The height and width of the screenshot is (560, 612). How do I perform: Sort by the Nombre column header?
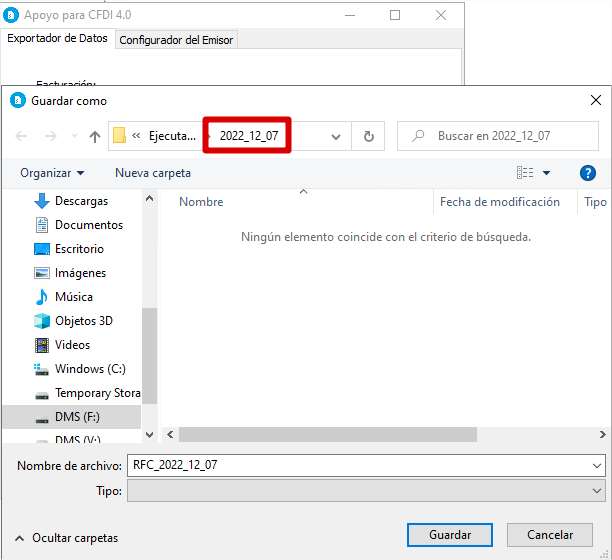pyautogui.click(x=201, y=202)
